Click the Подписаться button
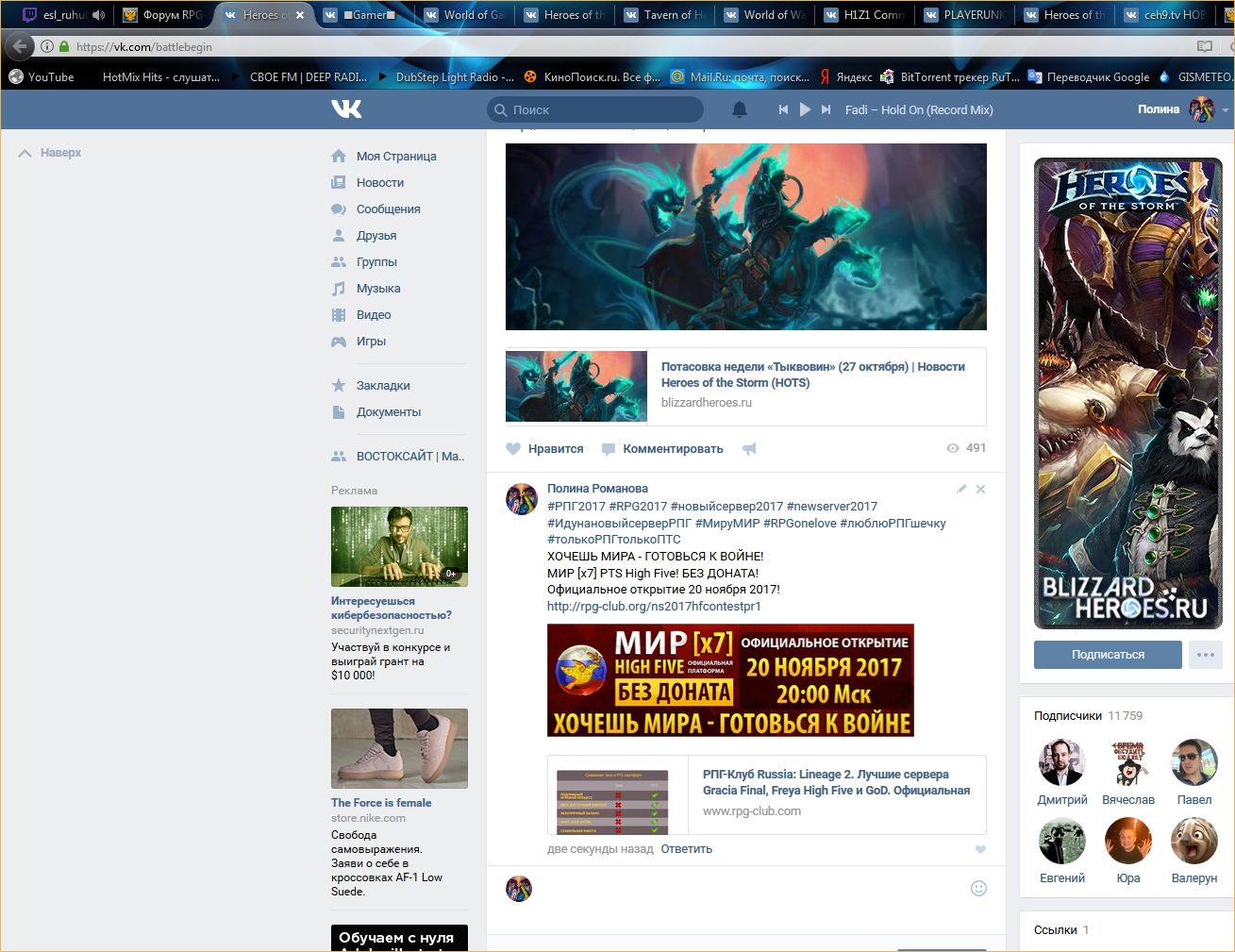This screenshot has height=952, width=1235. coord(1108,655)
